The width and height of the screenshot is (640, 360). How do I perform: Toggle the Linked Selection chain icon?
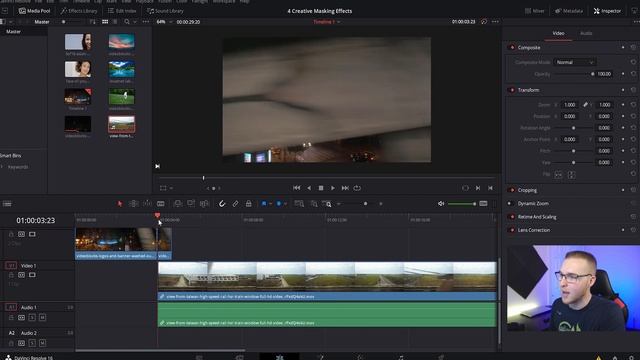[236, 204]
